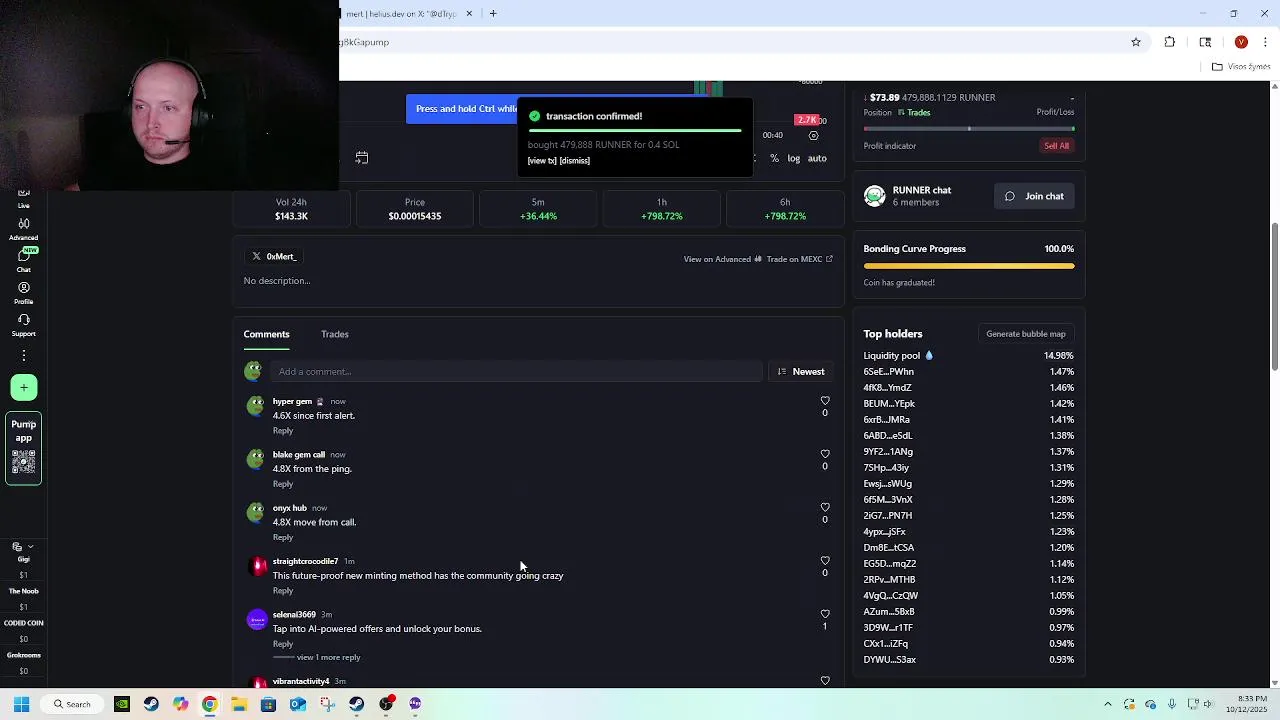Open holder DYWU...S3ax address
This screenshot has width=1280, height=720.
click(x=889, y=660)
